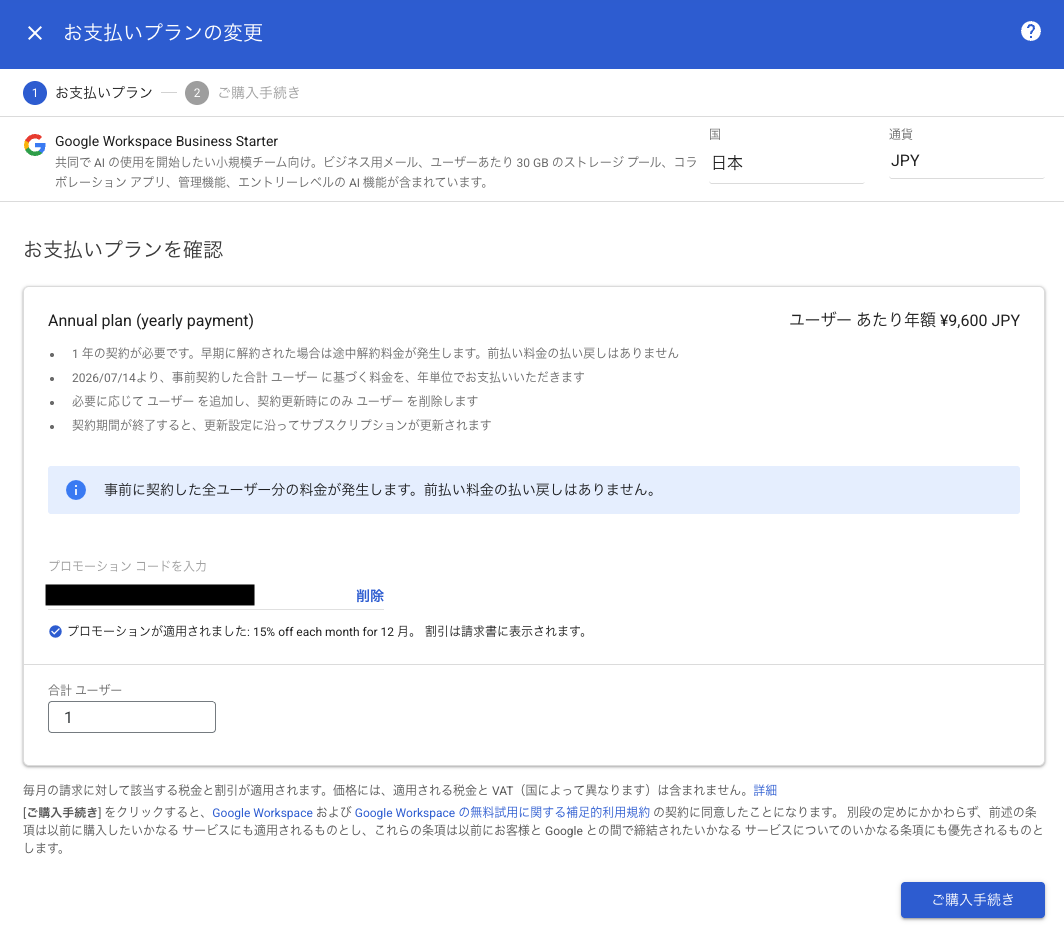Click the 事前に契約した全ユーザー分 notice text
The image size is (1064, 936).
click(380, 490)
